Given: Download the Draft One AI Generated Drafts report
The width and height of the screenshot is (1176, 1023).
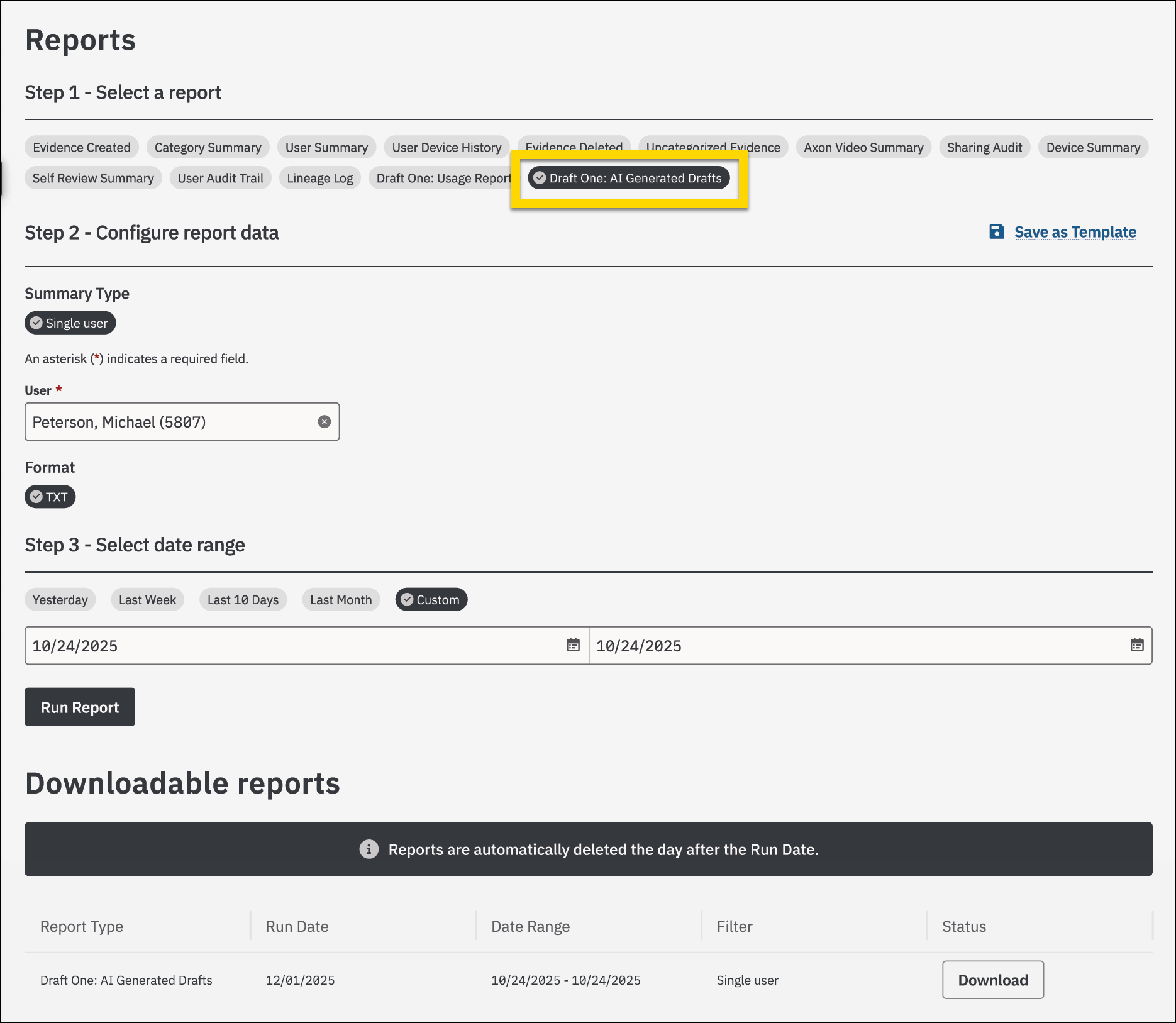Looking at the screenshot, I should pyautogui.click(x=992, y=980).
